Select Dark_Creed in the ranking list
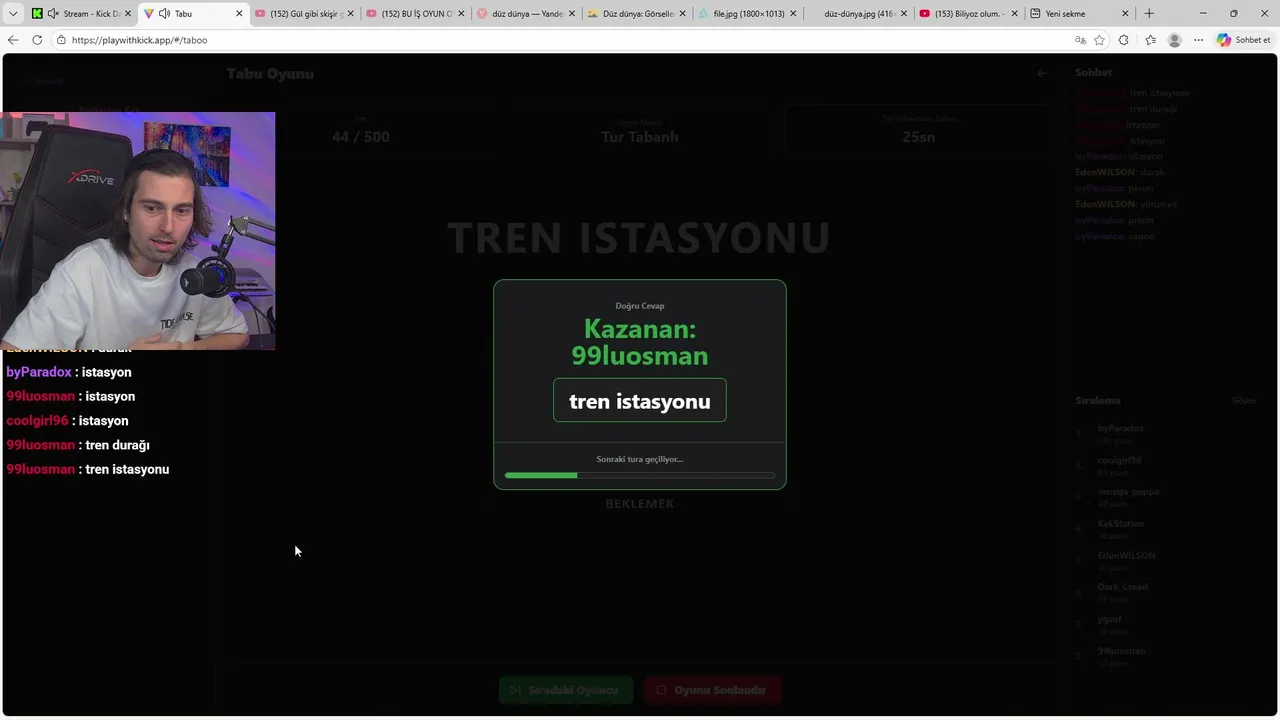1280x720 pixels. [1122, 587]
